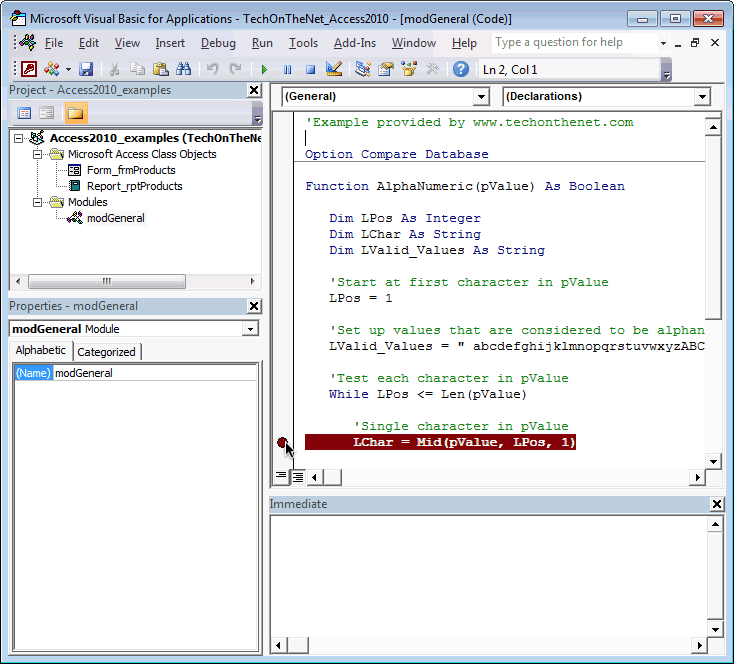Remove the red breakpoint dot in margin
The image size is (734, 664).
pyautogui.click(x=282, y=442)
